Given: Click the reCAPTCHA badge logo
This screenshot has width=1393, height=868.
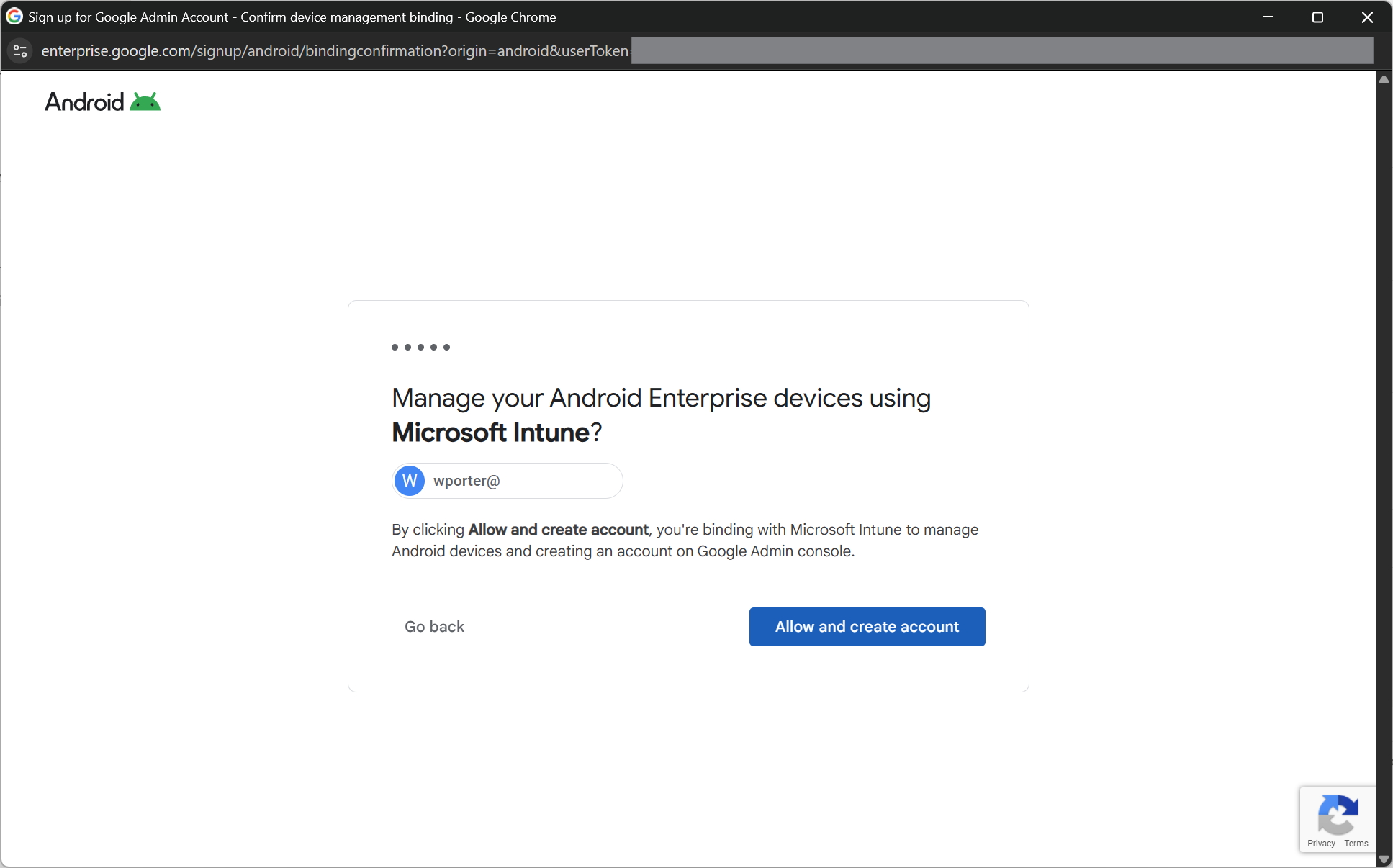Looking at the screenshot, I should [x=1338, y=814].
